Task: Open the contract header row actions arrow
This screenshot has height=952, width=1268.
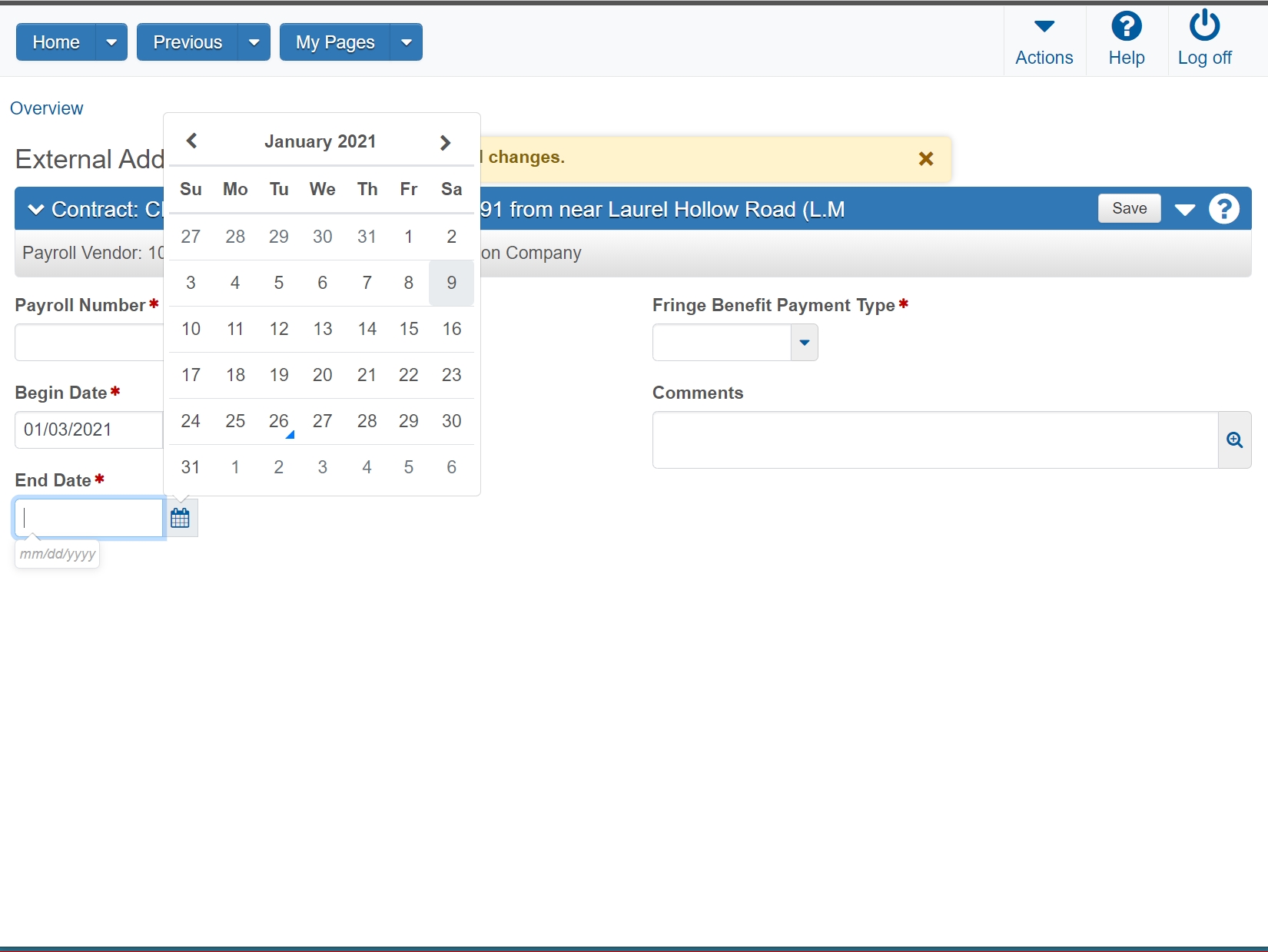Action: point(1185,210)
